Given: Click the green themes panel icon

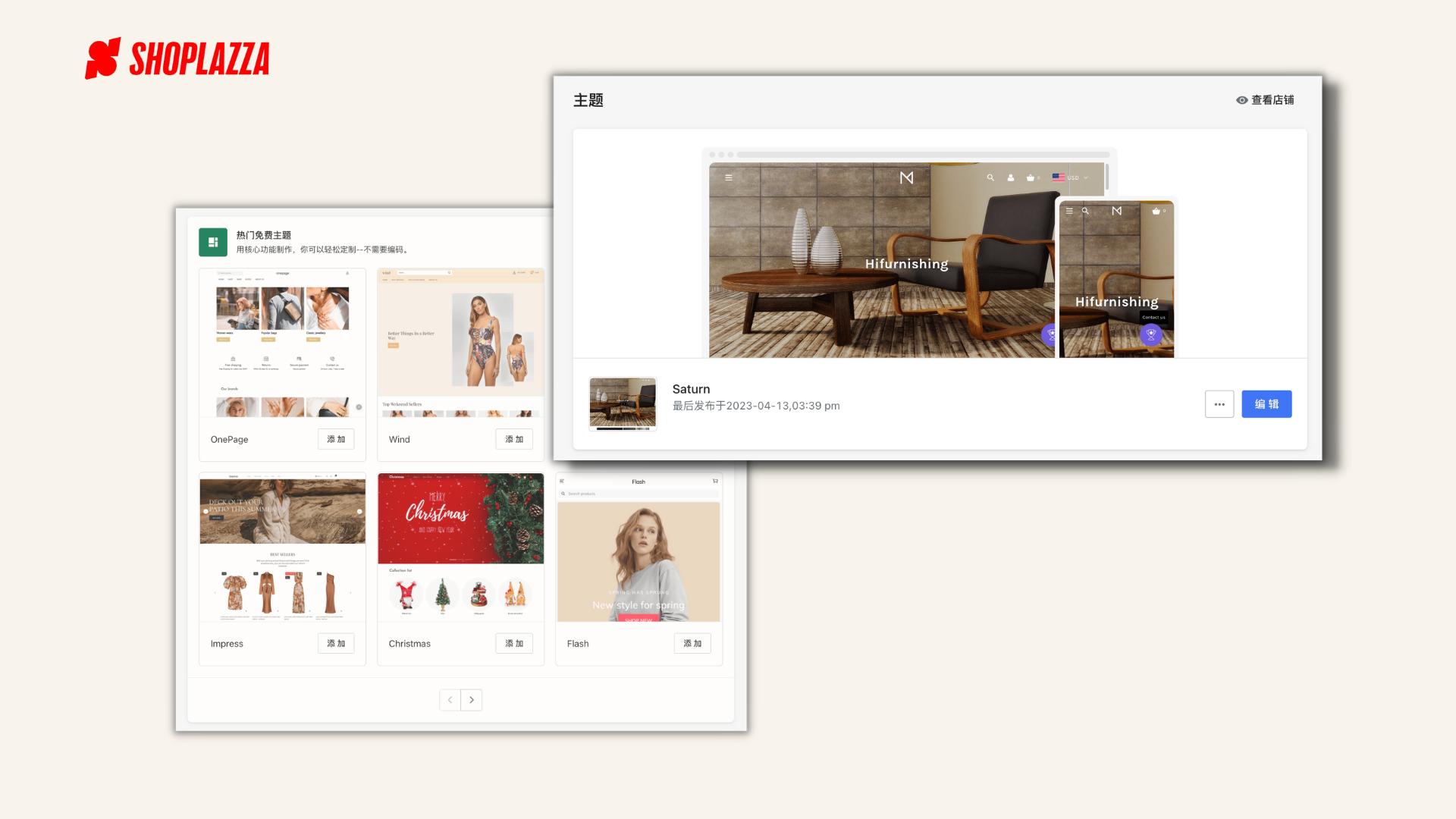Looking at the screenshot, I should pos(213,242).
